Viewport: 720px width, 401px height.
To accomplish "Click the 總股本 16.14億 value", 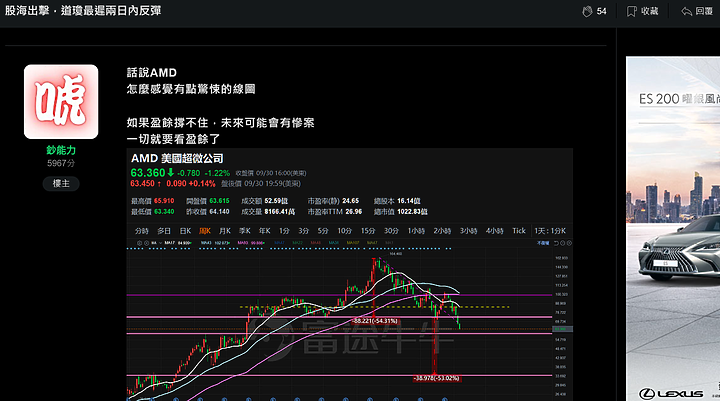I will (409, 201).
